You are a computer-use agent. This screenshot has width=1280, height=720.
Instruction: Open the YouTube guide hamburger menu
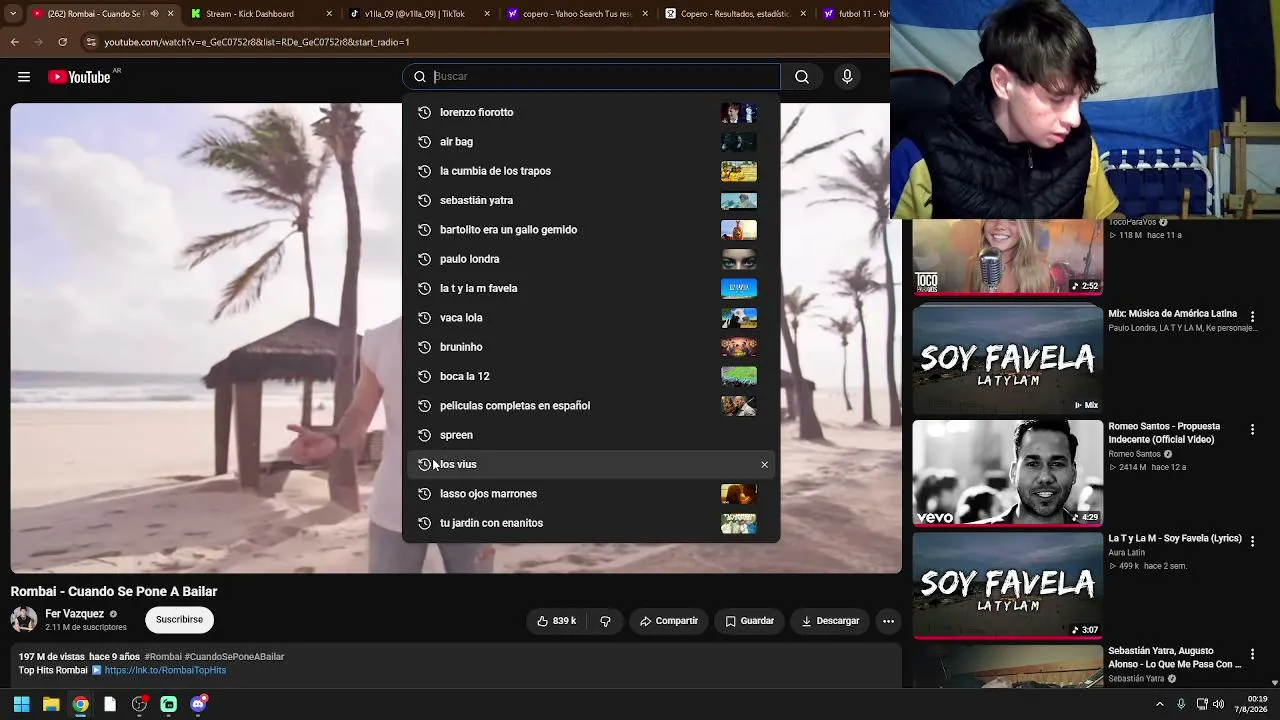[24, 77]
